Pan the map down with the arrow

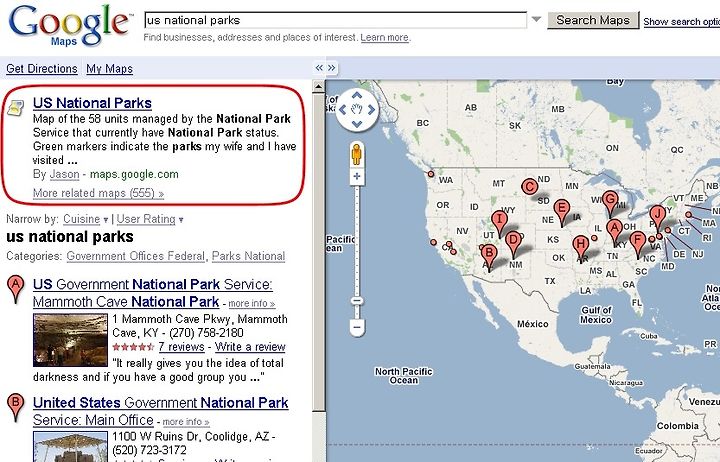click(357, 124)
